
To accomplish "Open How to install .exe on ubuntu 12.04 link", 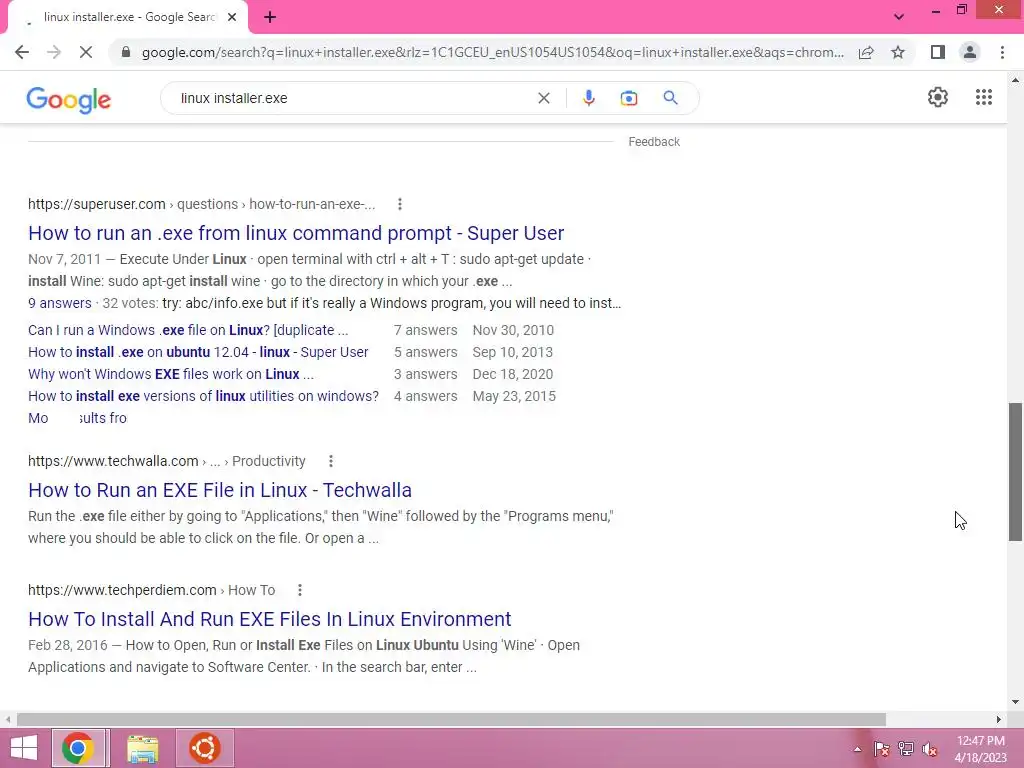I will point(198,353).
